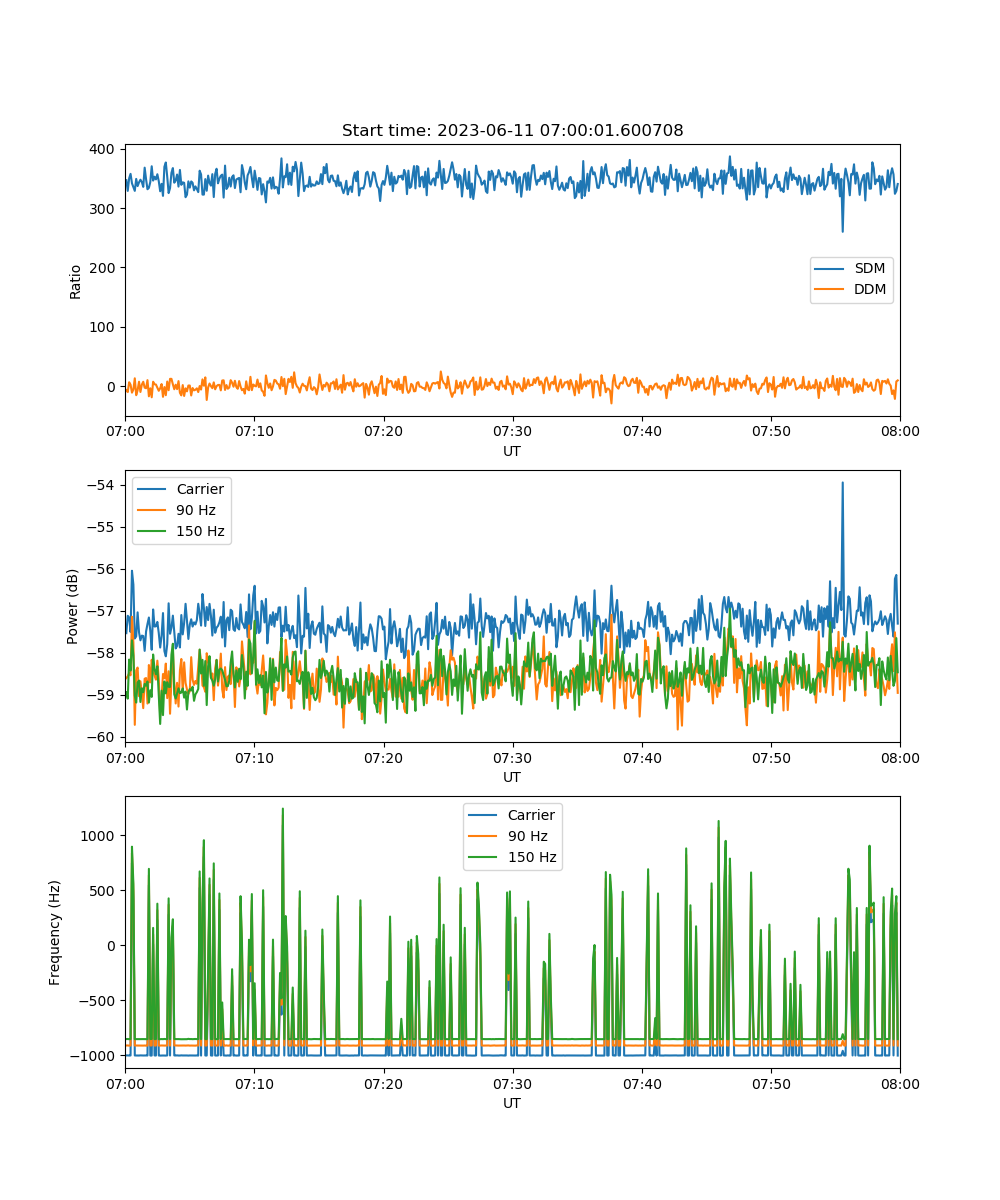Click 07:30 tick label under top plot

pos(512,431)
